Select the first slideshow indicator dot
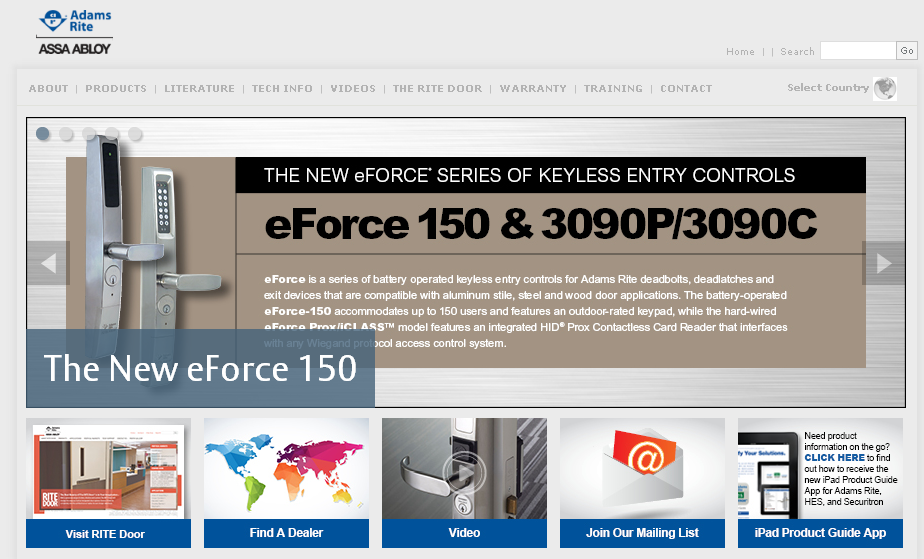 point(43,133)
